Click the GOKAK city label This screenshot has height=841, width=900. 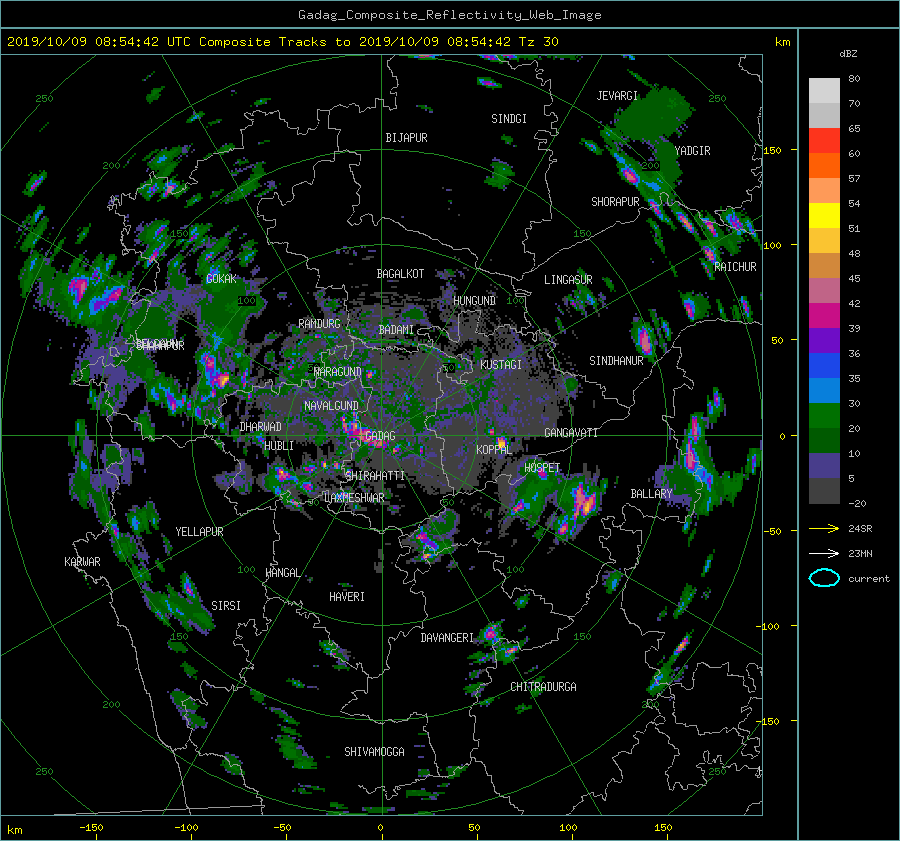coord(221,279)
